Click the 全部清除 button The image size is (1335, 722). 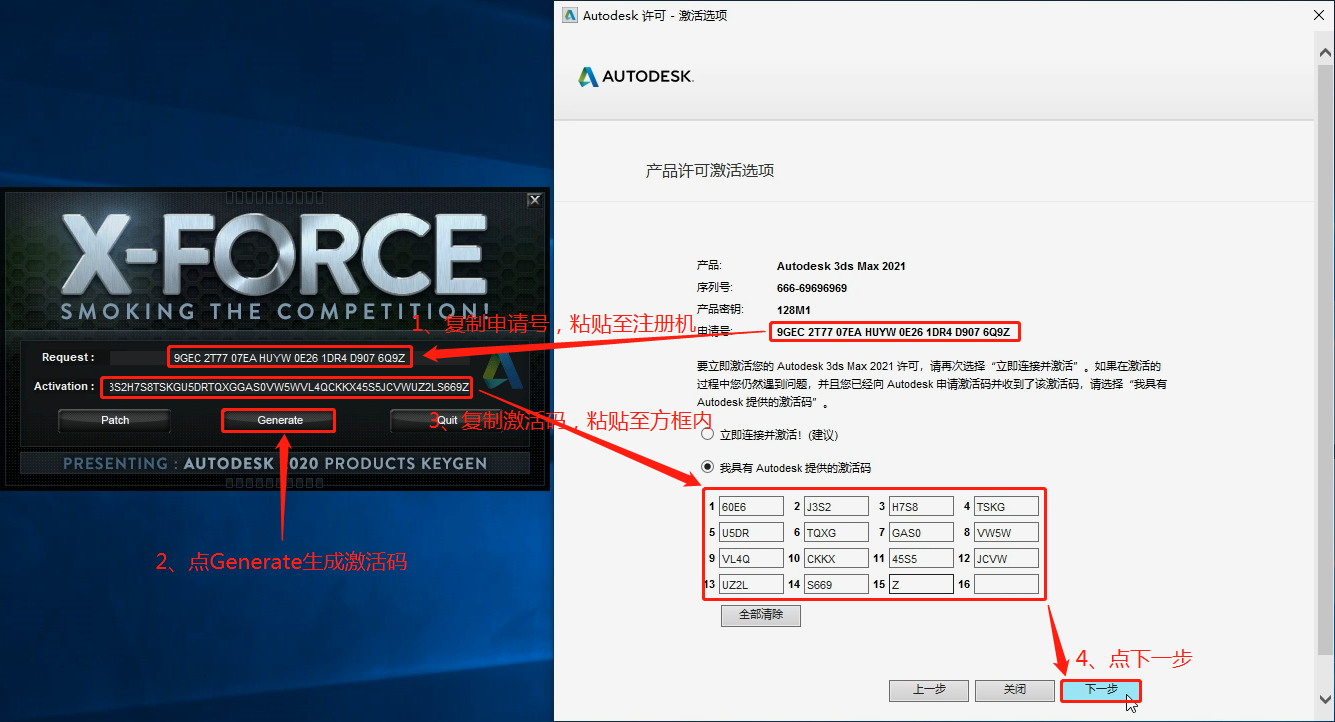coord(761,615)
